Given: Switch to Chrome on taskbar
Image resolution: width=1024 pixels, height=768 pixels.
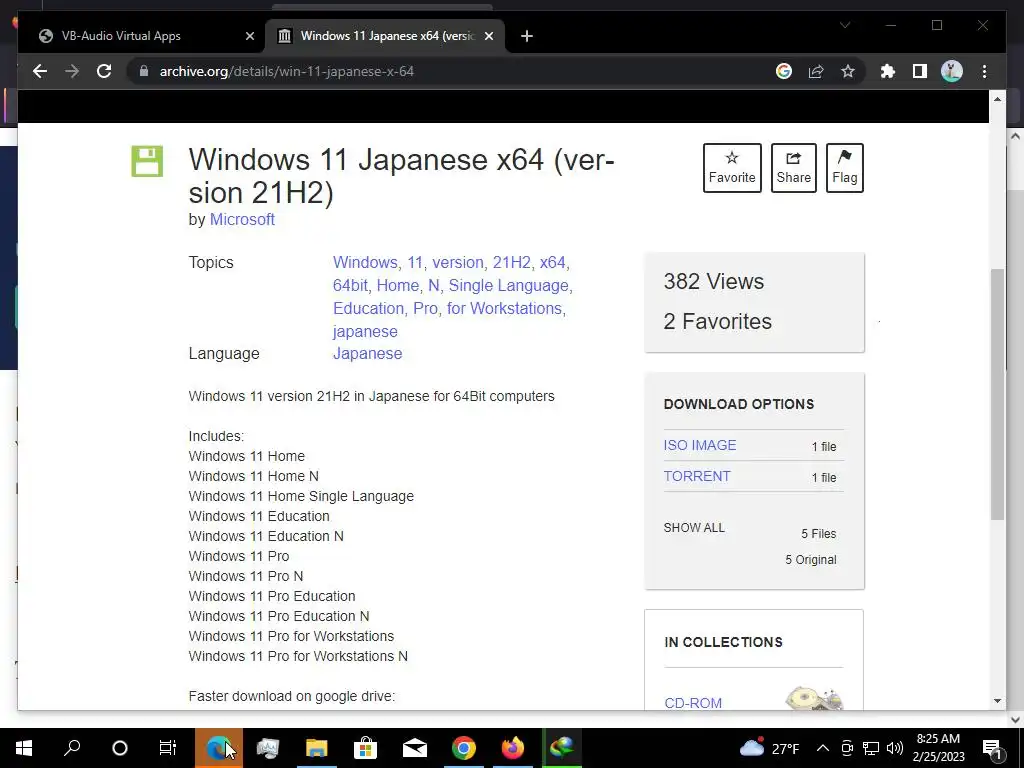Looking at the screenshot, I should click(x=464, y=748).
